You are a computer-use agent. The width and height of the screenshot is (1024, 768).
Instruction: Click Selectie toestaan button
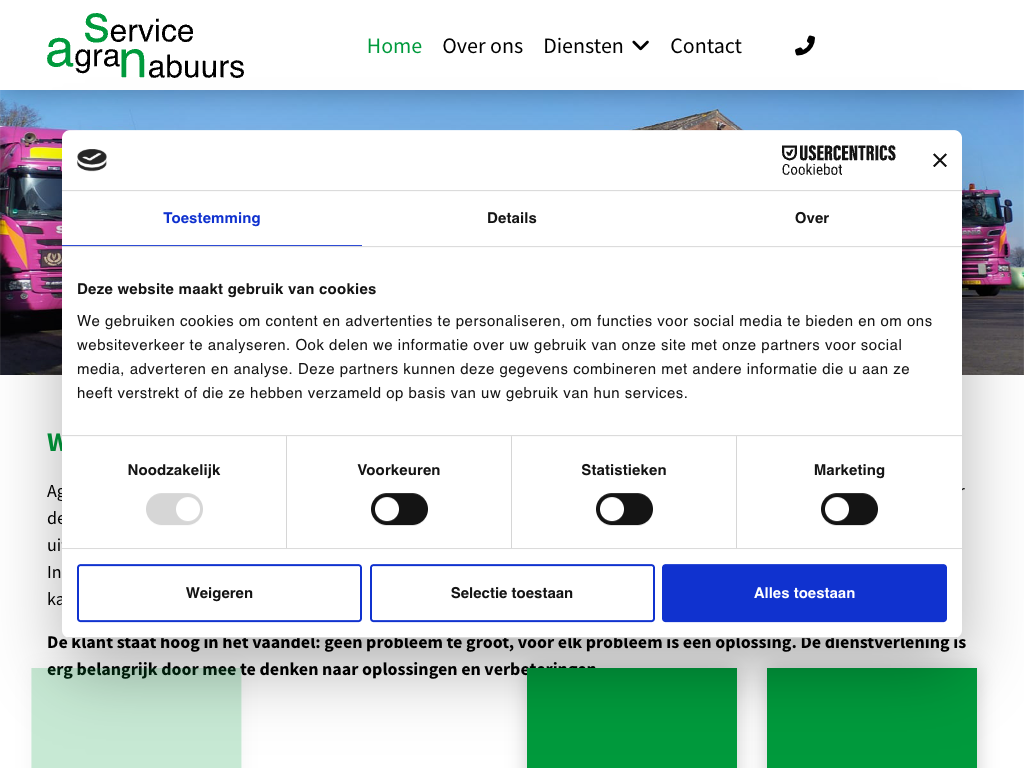pyautogui.click(x=512, y=593)
